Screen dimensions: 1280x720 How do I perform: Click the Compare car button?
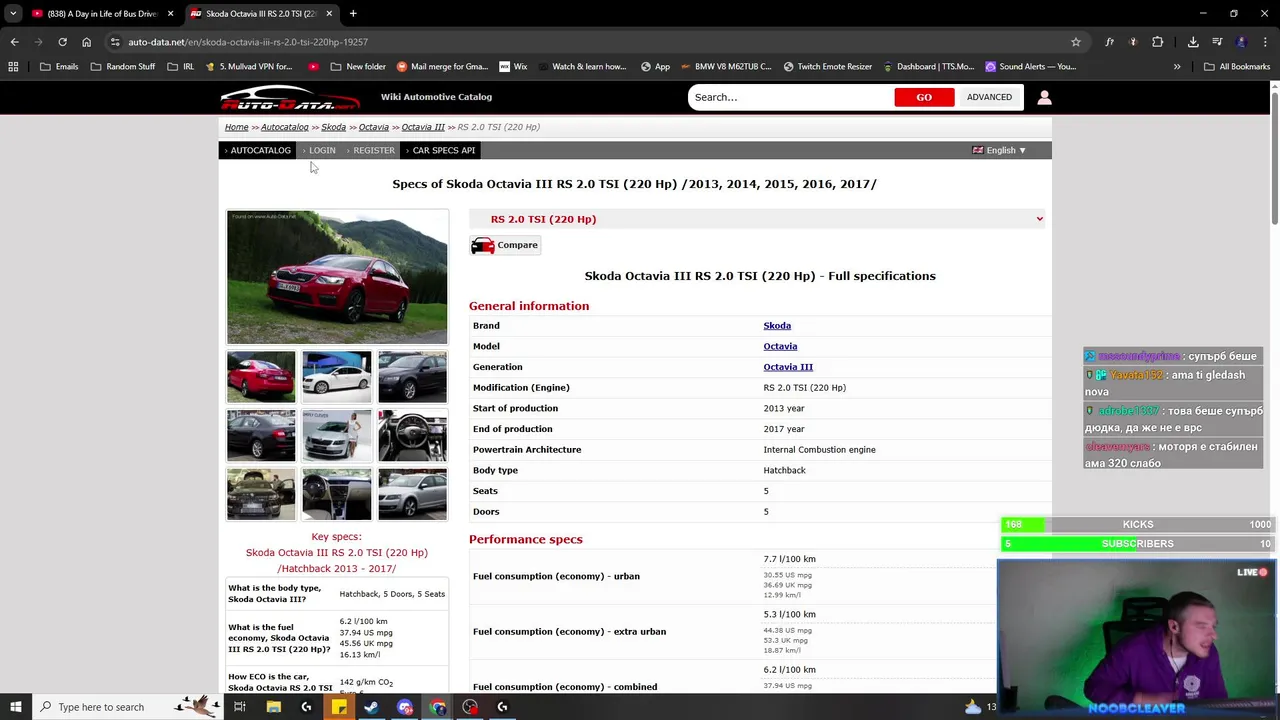[x=505, y=245]
